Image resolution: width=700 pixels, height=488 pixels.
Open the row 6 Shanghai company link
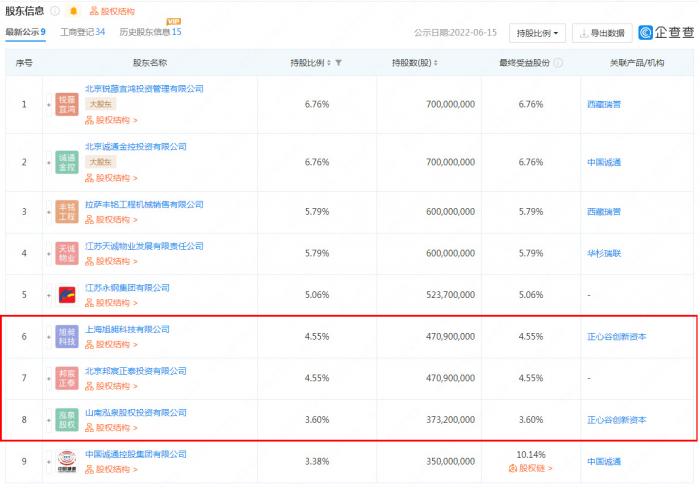127,330
